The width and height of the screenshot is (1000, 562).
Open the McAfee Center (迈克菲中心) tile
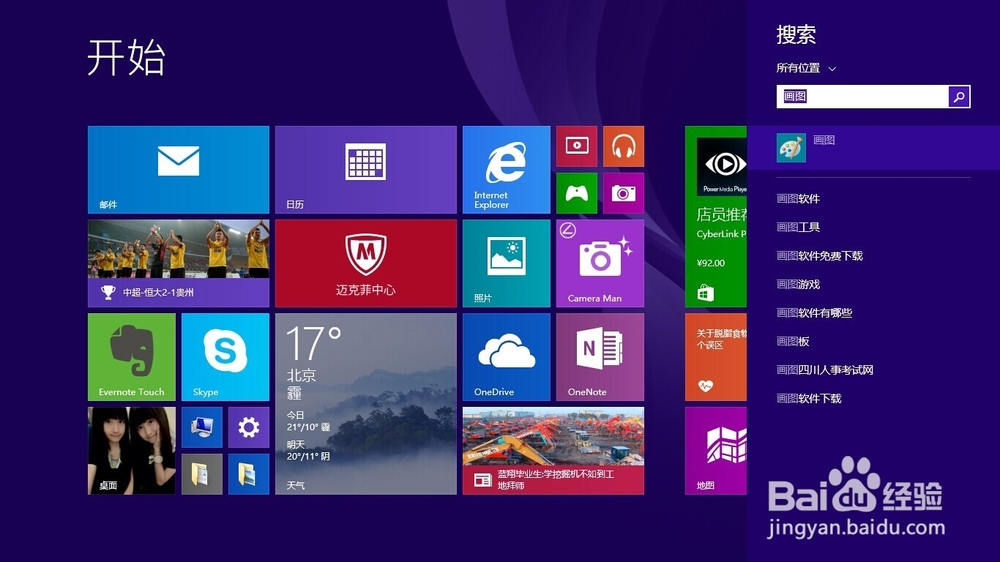click(x=366, y=263)
